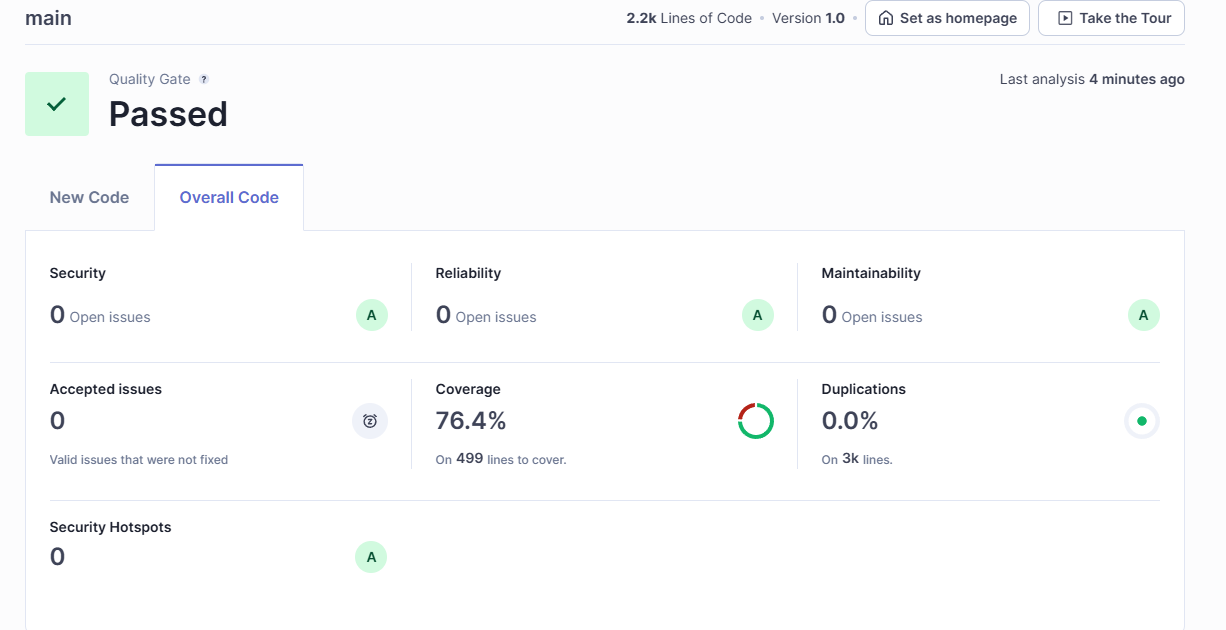Image resolution: width=1226 pixels, height=630 pixels.
Task: Click the Last analysis 4 minutes ago text
Action: coord(1092,79)
